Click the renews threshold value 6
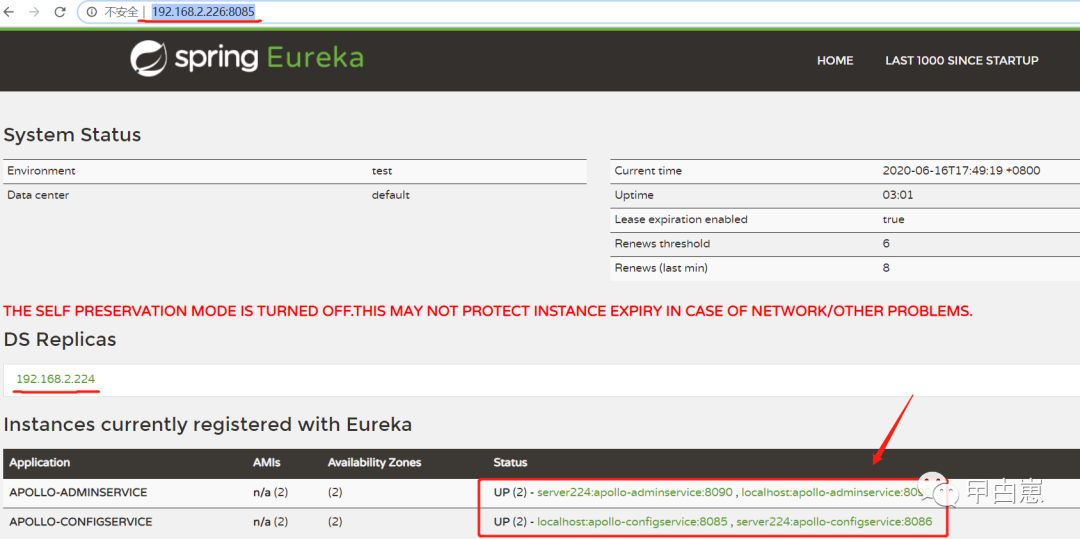Screen dimensions: 1080x539 (886, 244)
